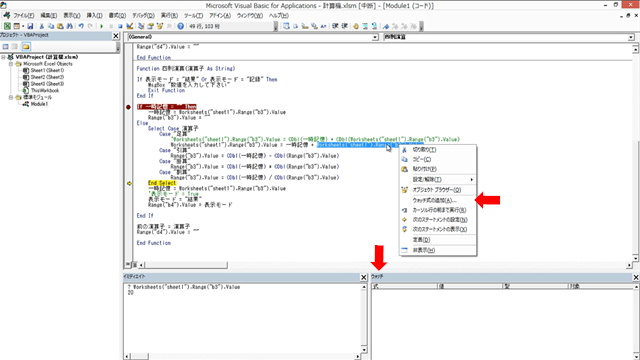Collapse the Microsoft Excel Objects node
Image resolution: width=640 pixels, height=360 pixels.
click(x=11, y=64)
